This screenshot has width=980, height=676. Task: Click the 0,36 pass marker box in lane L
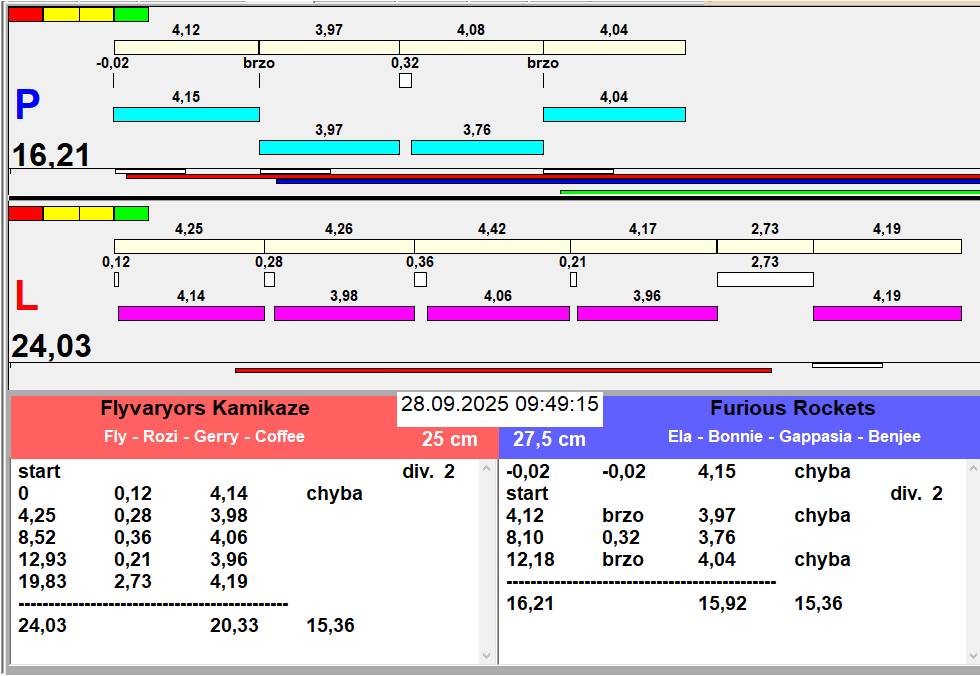(421, 279)
